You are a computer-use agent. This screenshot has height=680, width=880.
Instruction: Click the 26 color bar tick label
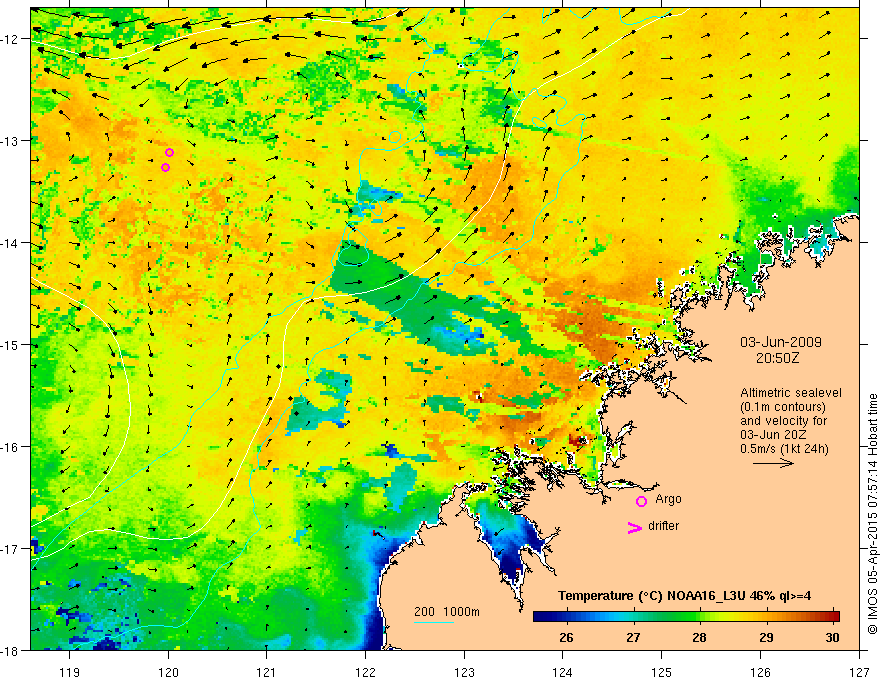[x=566, y=638]
